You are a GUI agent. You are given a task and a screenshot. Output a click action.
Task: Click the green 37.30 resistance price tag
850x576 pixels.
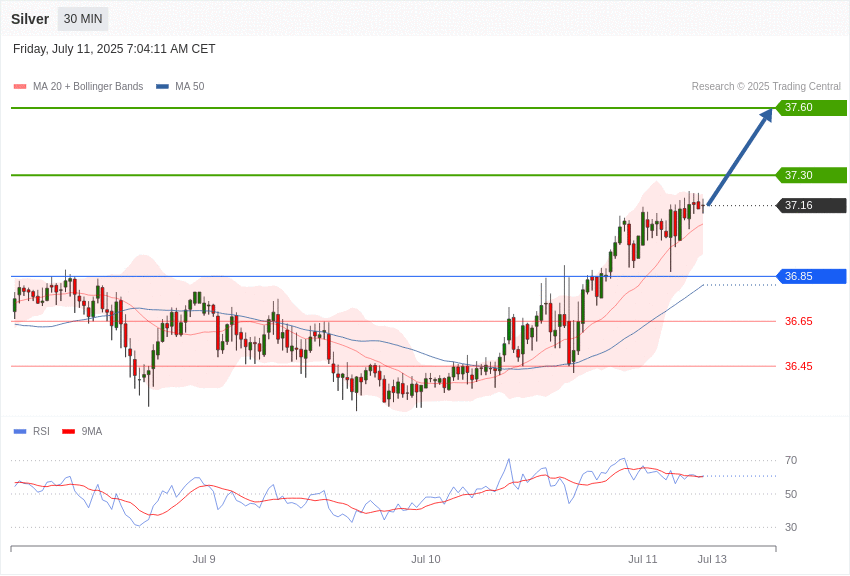[x=812, y=175]
